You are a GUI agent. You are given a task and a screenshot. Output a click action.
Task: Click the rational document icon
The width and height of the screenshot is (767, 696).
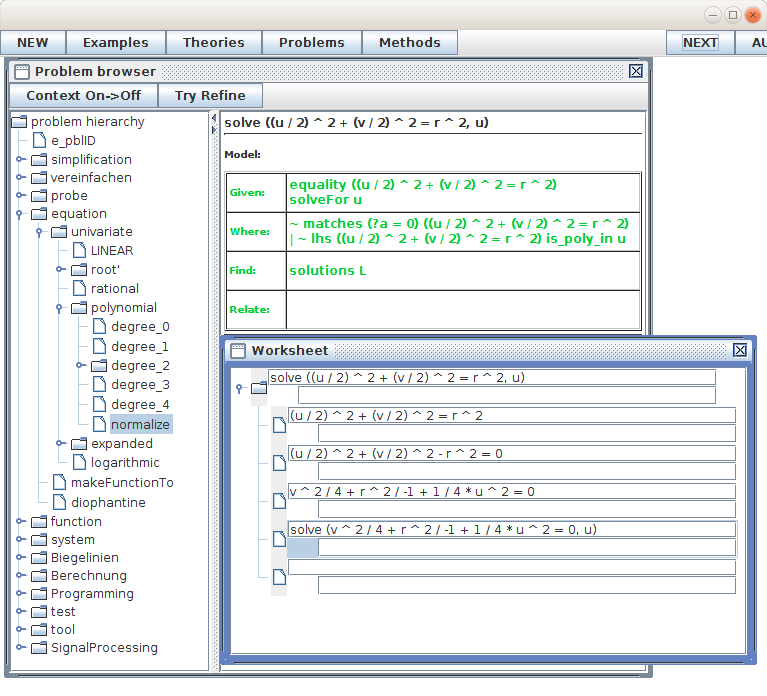(79, 289)
